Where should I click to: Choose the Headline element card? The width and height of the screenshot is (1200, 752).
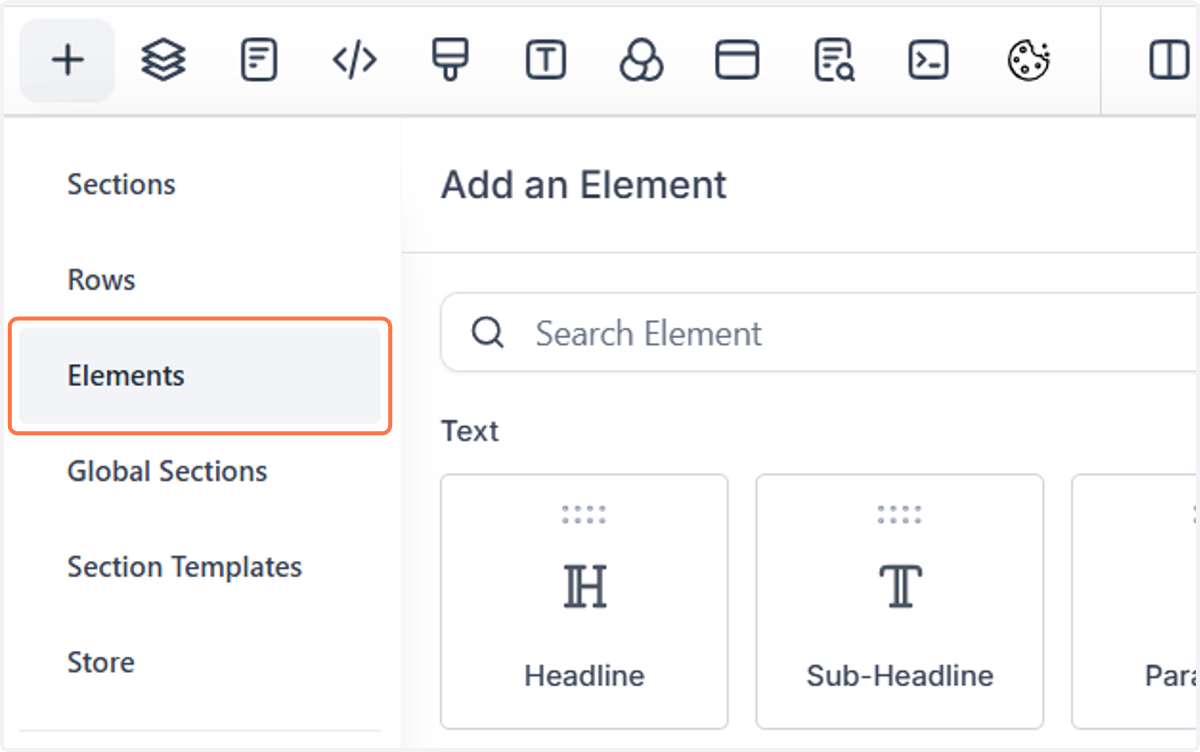coord(584,601)
